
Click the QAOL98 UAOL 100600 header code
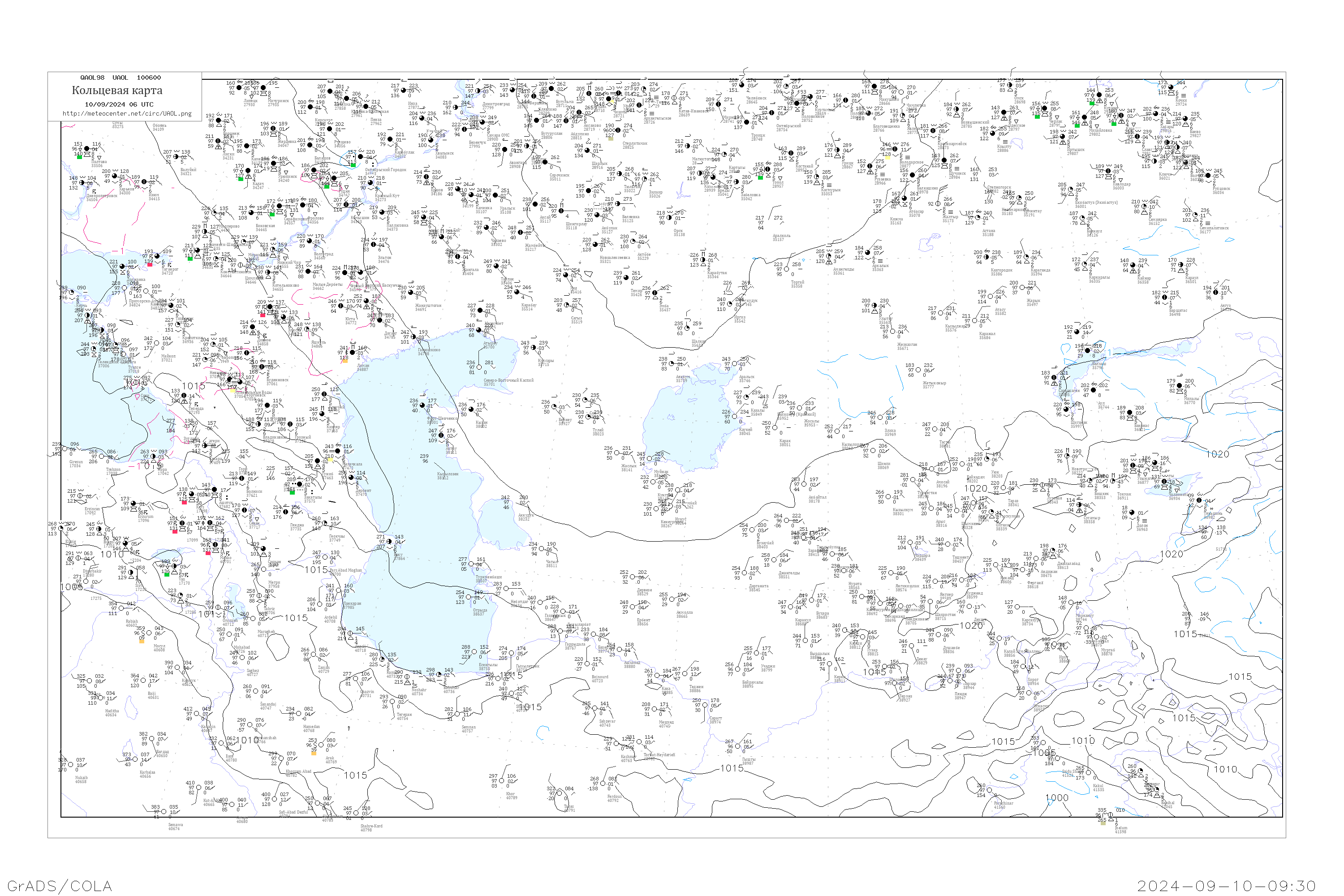pyautogui.click(x=121, y=78)
